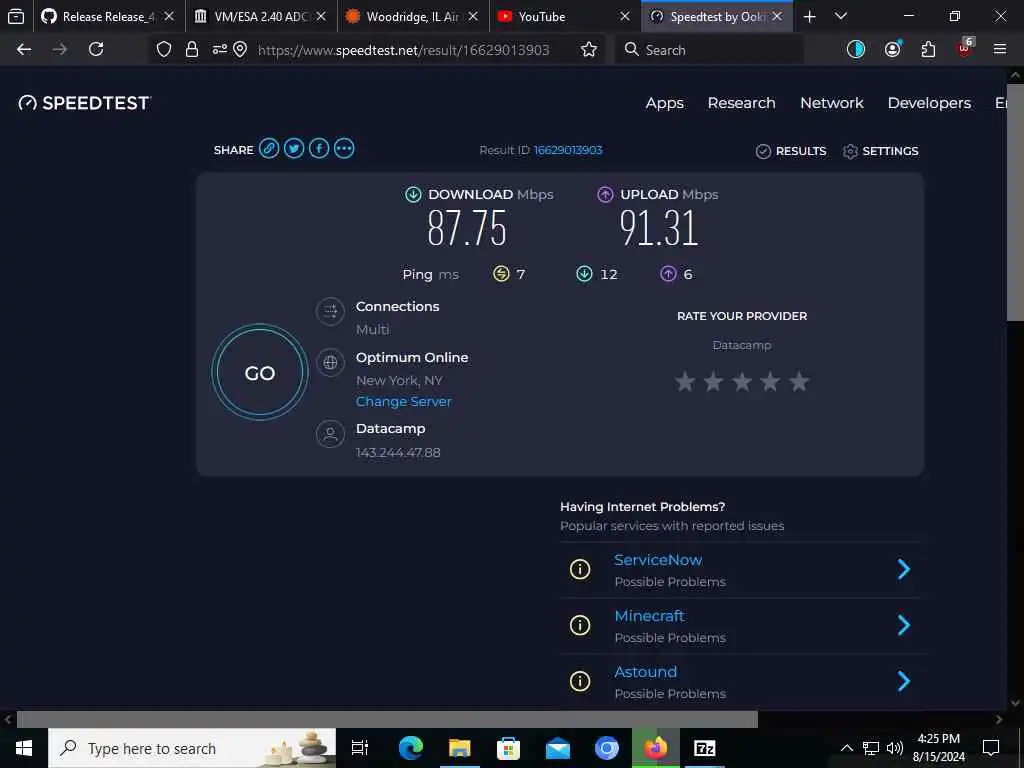This screenshot has height=768, width=1024.
Task: Open the ServiceNow problems link
Action: coord(658,560)
